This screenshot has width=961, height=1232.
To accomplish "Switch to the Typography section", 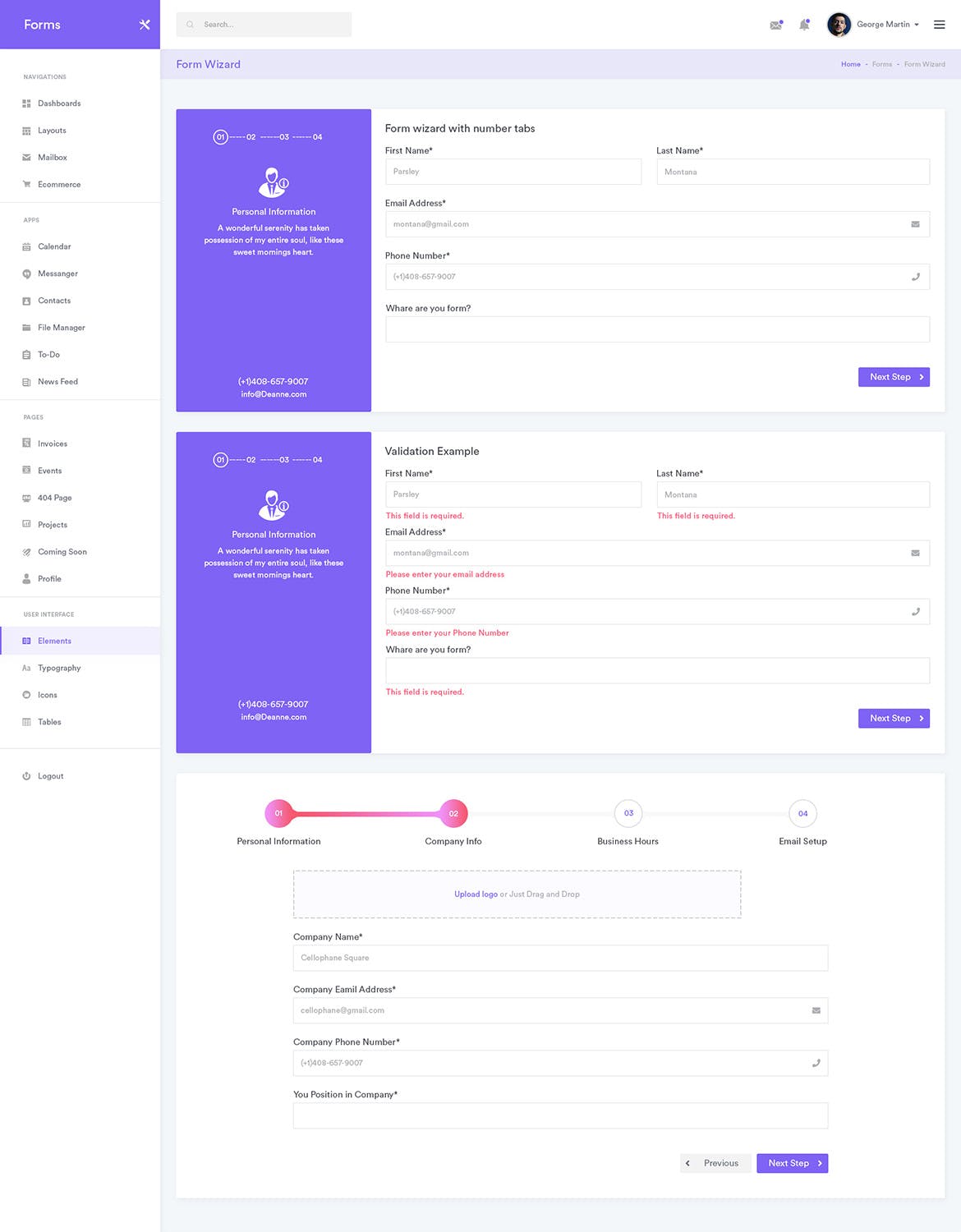I will [x=59, y=668].
